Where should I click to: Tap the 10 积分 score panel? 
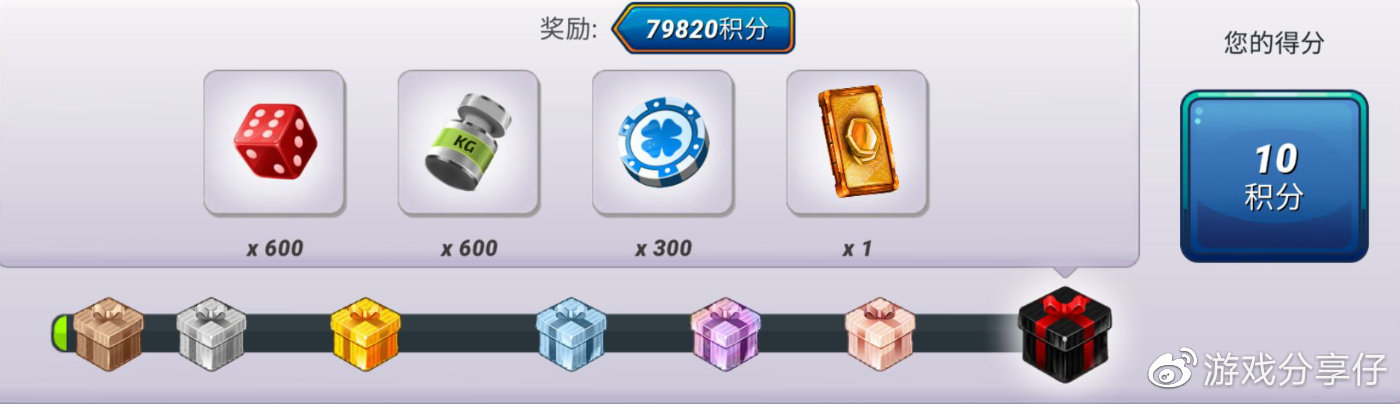point(1273,176)
